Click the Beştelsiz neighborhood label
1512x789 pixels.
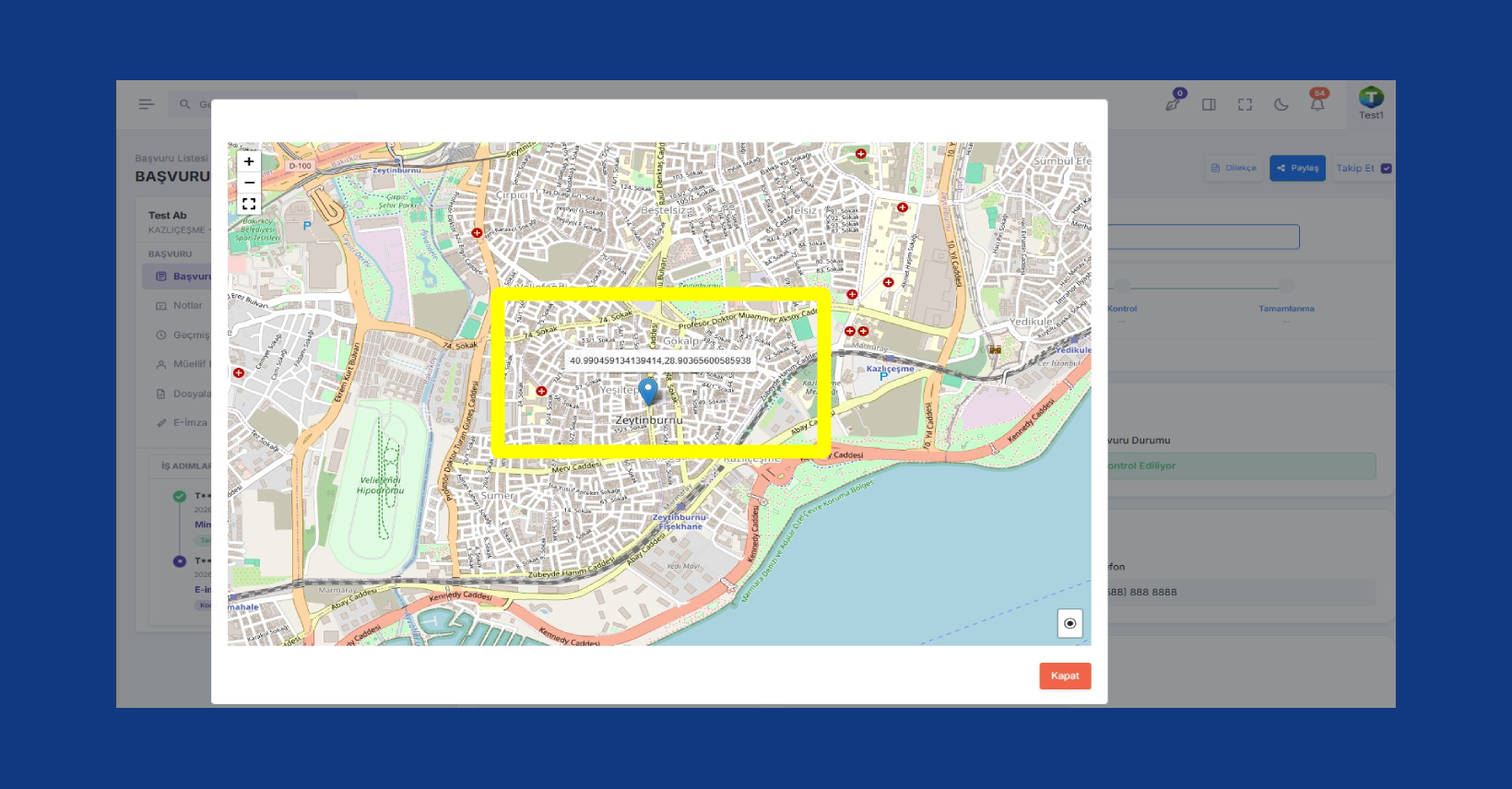[663, 210]
